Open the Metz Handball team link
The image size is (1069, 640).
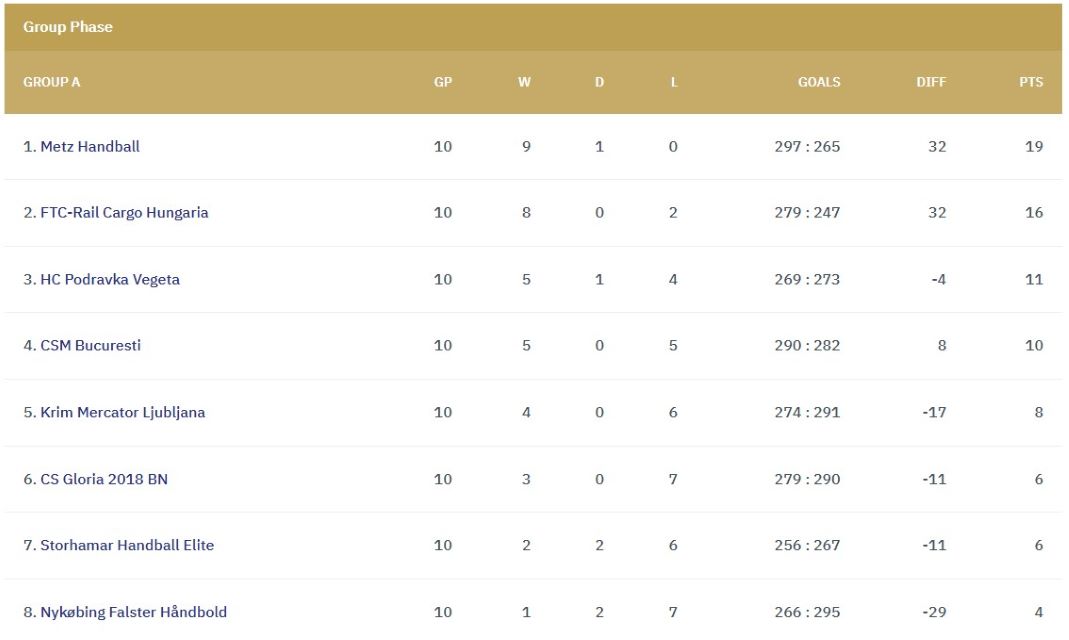(89, 147)
